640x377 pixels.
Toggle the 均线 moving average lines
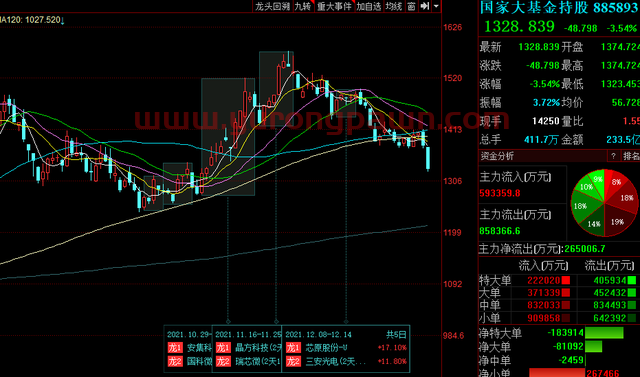click(394, 6)
